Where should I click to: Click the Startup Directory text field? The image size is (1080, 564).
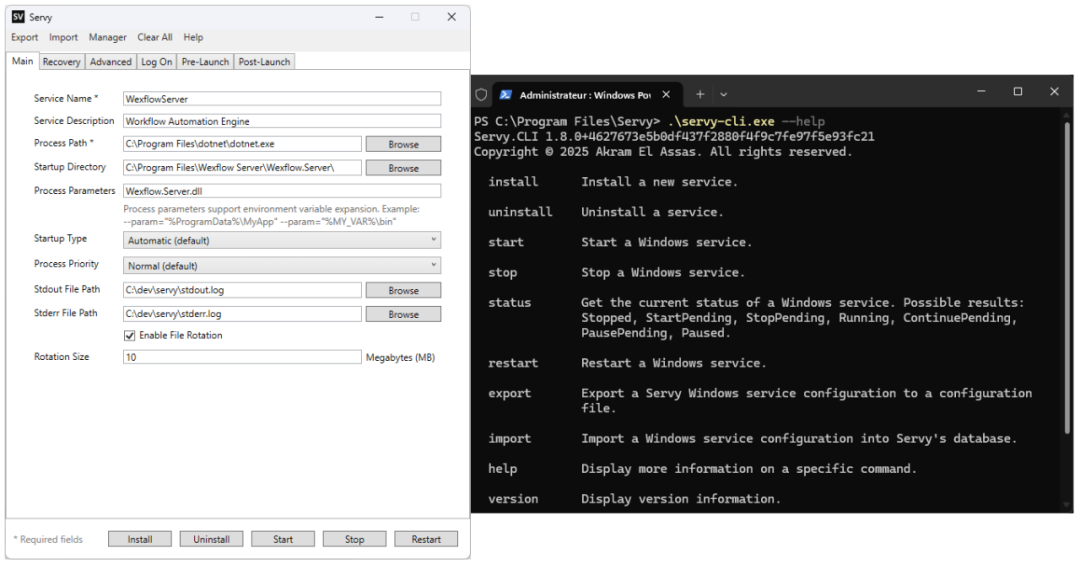coord(242,167)
